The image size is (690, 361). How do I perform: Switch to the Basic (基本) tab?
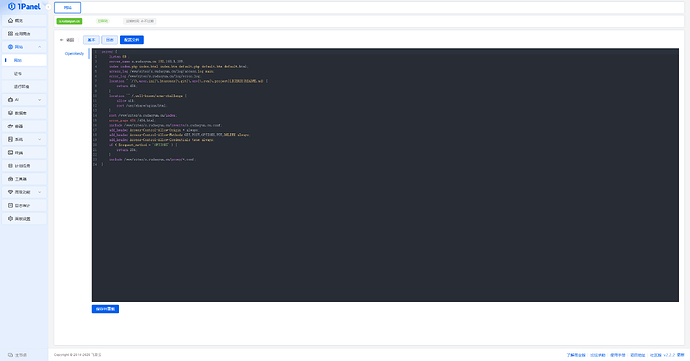[91, 40]
